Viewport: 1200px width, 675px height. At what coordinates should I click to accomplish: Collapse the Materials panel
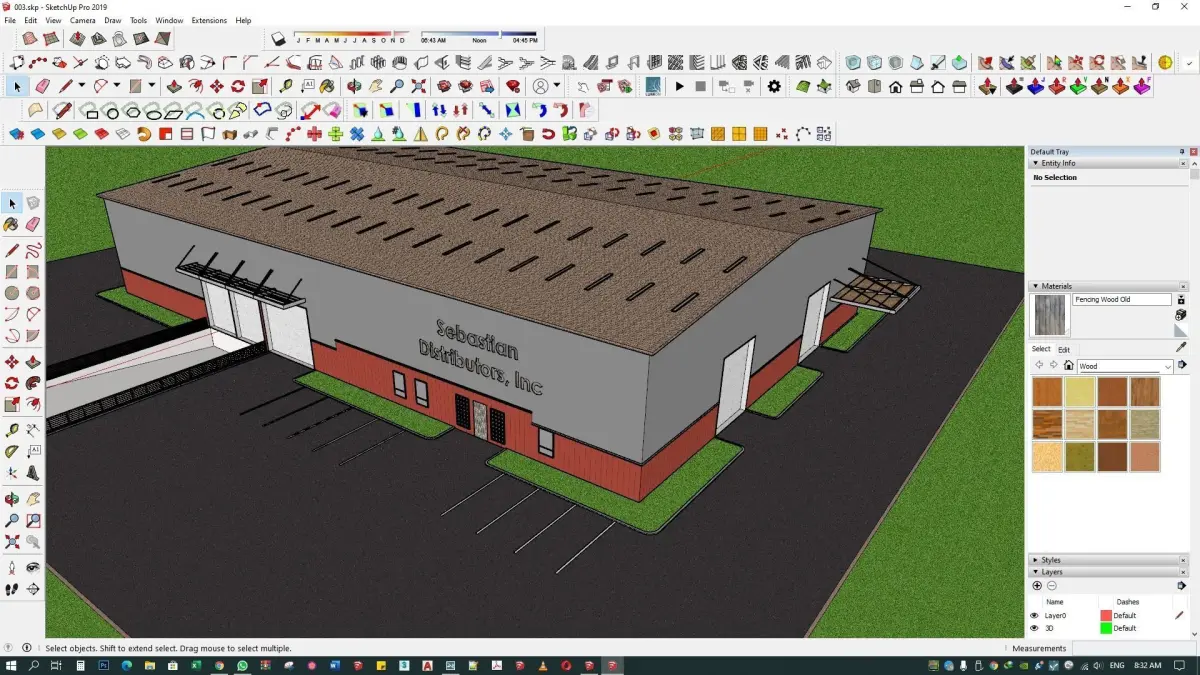click(x=1036, y=286)
